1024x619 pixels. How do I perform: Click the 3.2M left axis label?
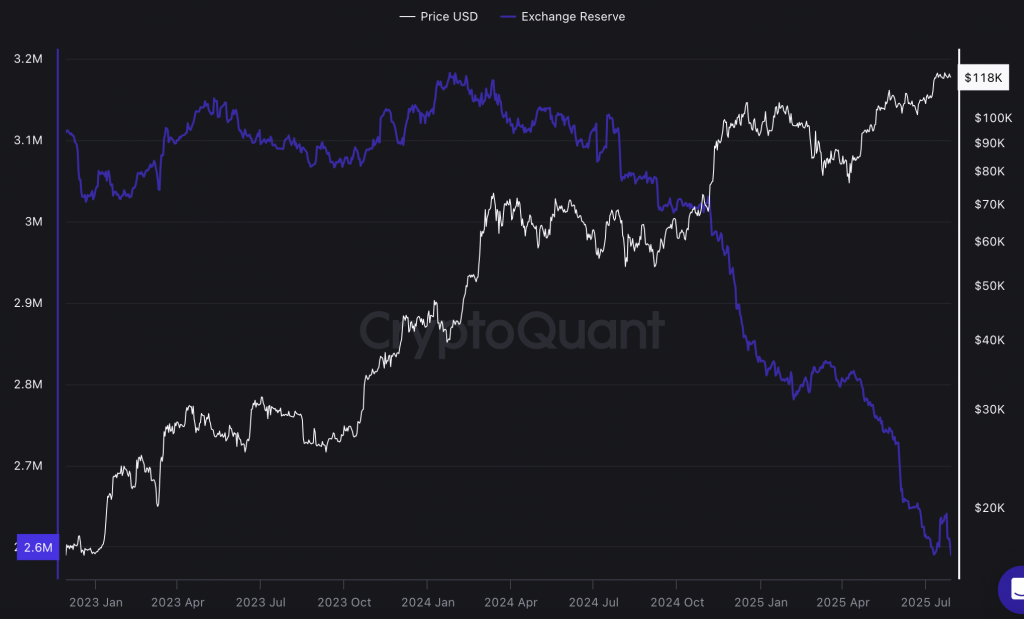pos(29,59)
